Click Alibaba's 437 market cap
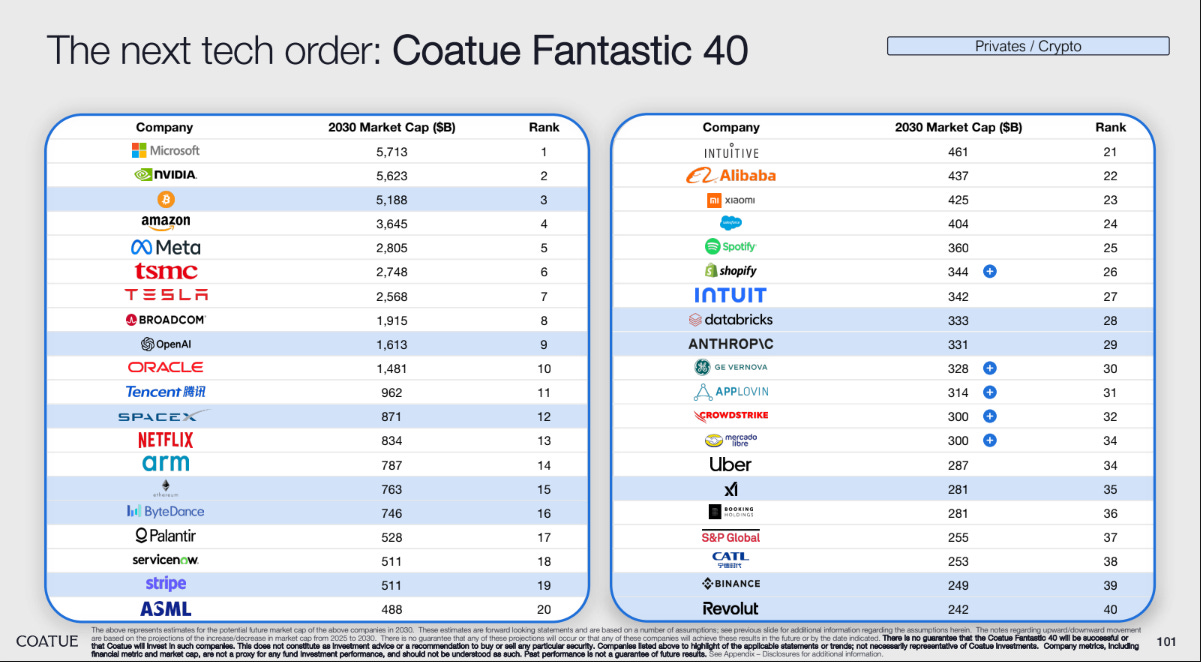The width and height of the screenshot is (1201, 662). tap(958, 176)
